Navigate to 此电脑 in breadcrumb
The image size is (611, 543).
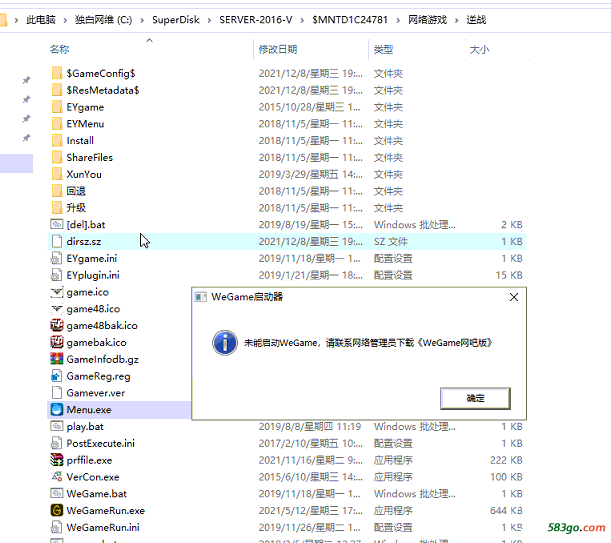pyautogui.click(x=41, y=19)
